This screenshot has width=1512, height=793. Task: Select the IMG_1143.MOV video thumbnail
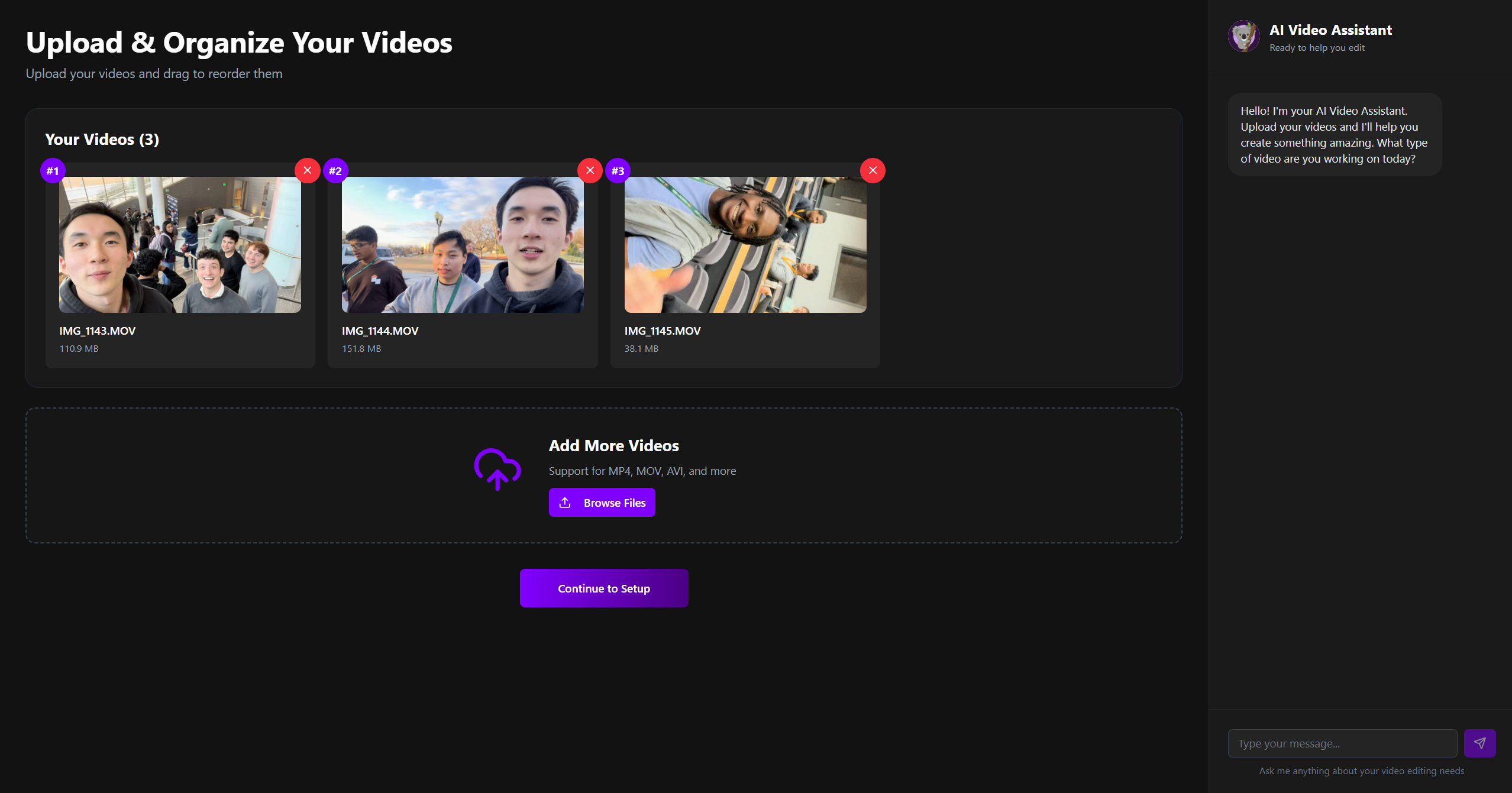tap(180, 245)
